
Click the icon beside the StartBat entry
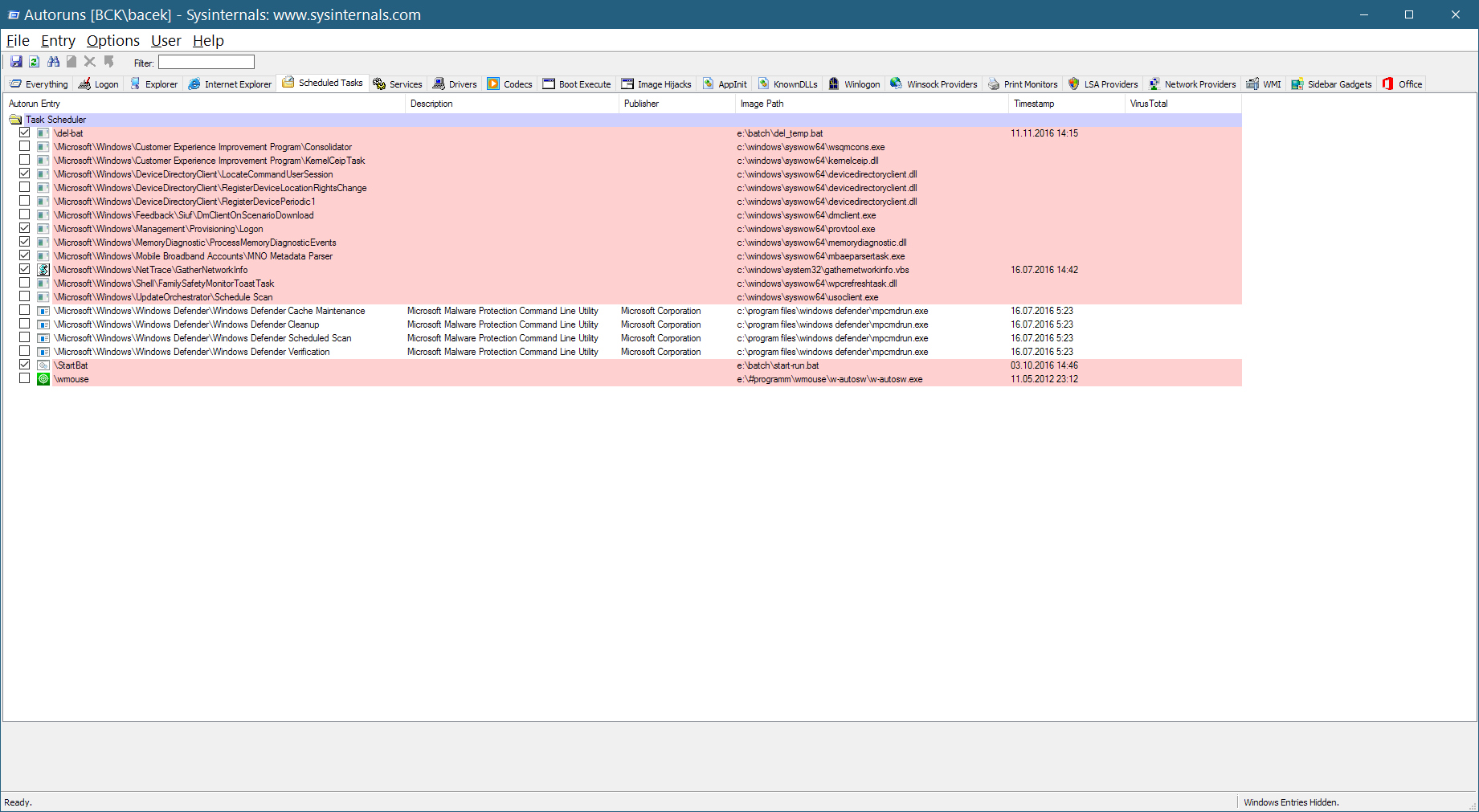point(43,365)
